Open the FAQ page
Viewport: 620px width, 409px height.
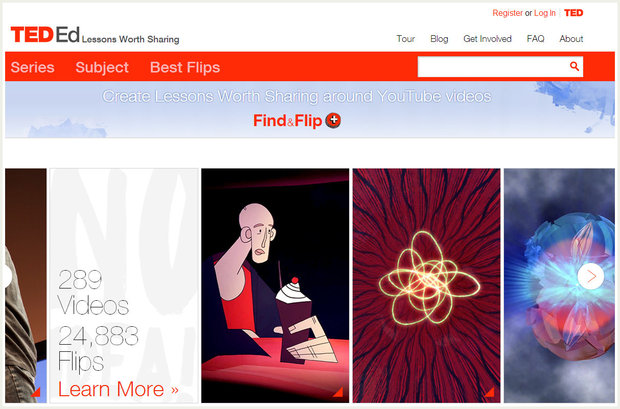point(535,39)
